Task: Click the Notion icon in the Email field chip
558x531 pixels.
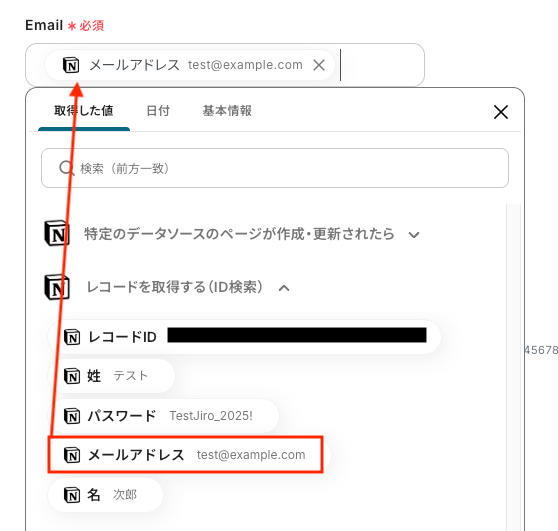Action: pos(71,65)
